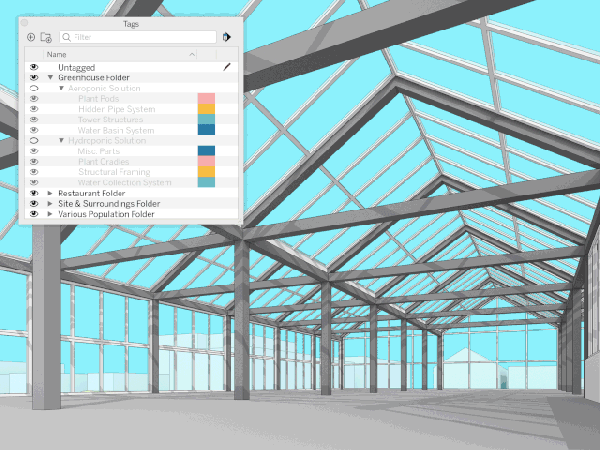This screenshot has height=450, width=600.
Task: Expand the Restaurant Folder
Action: pyautogui.click(x=50, y=193)
